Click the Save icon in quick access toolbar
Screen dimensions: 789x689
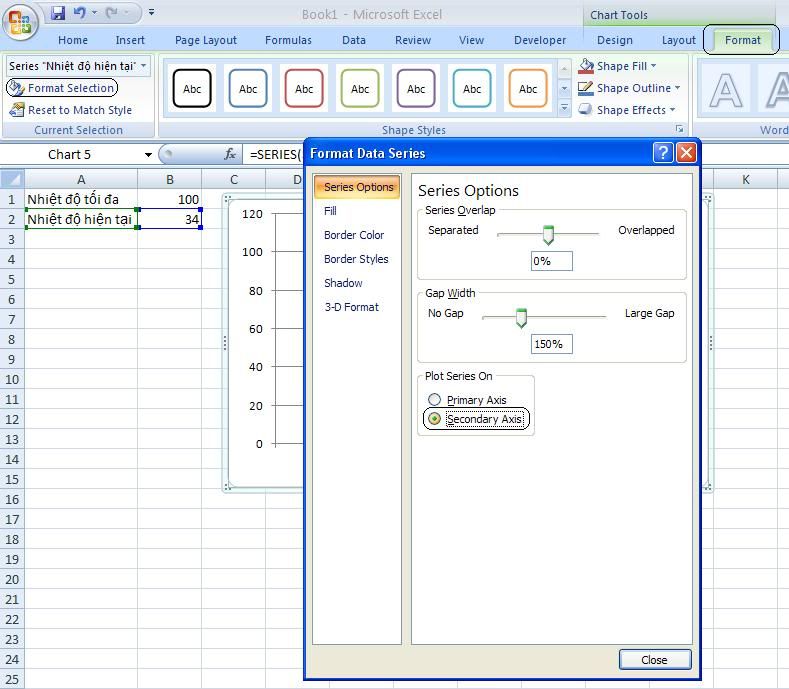tap(58, 14)
